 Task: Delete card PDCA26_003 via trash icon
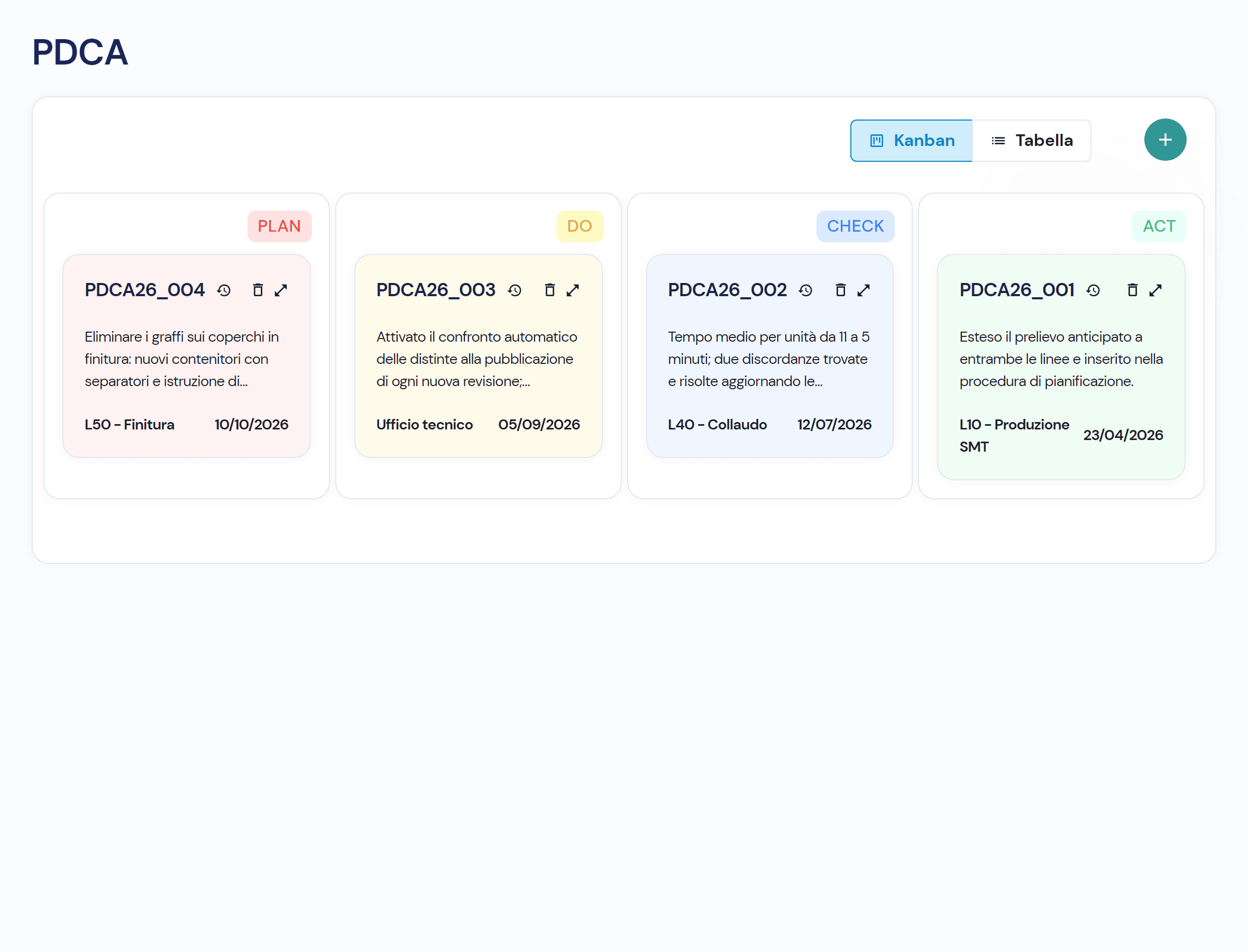tap(549, 290)
